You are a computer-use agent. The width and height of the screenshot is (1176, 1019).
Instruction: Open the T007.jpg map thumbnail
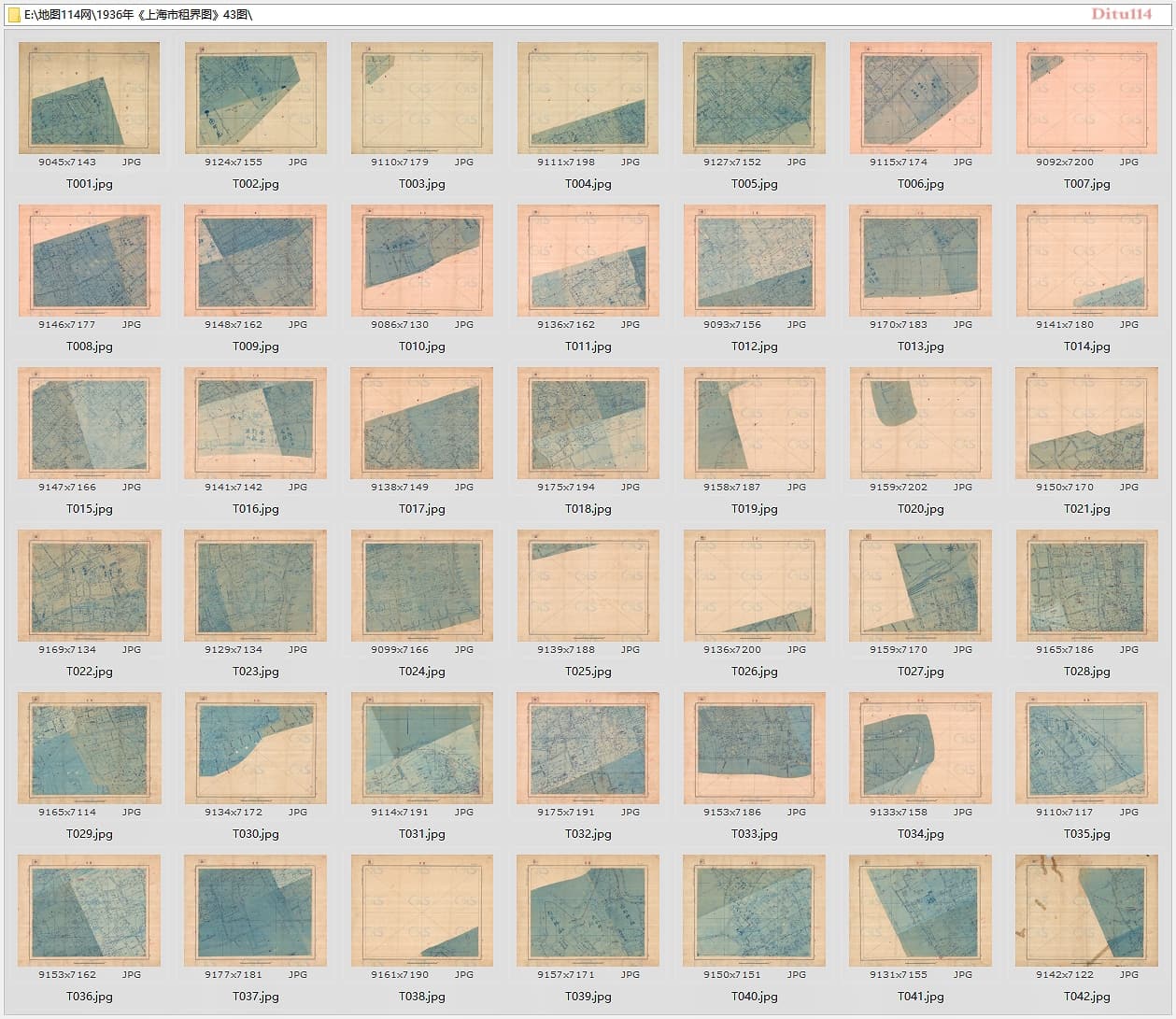pyautogui.click(x=1087, y=98)
